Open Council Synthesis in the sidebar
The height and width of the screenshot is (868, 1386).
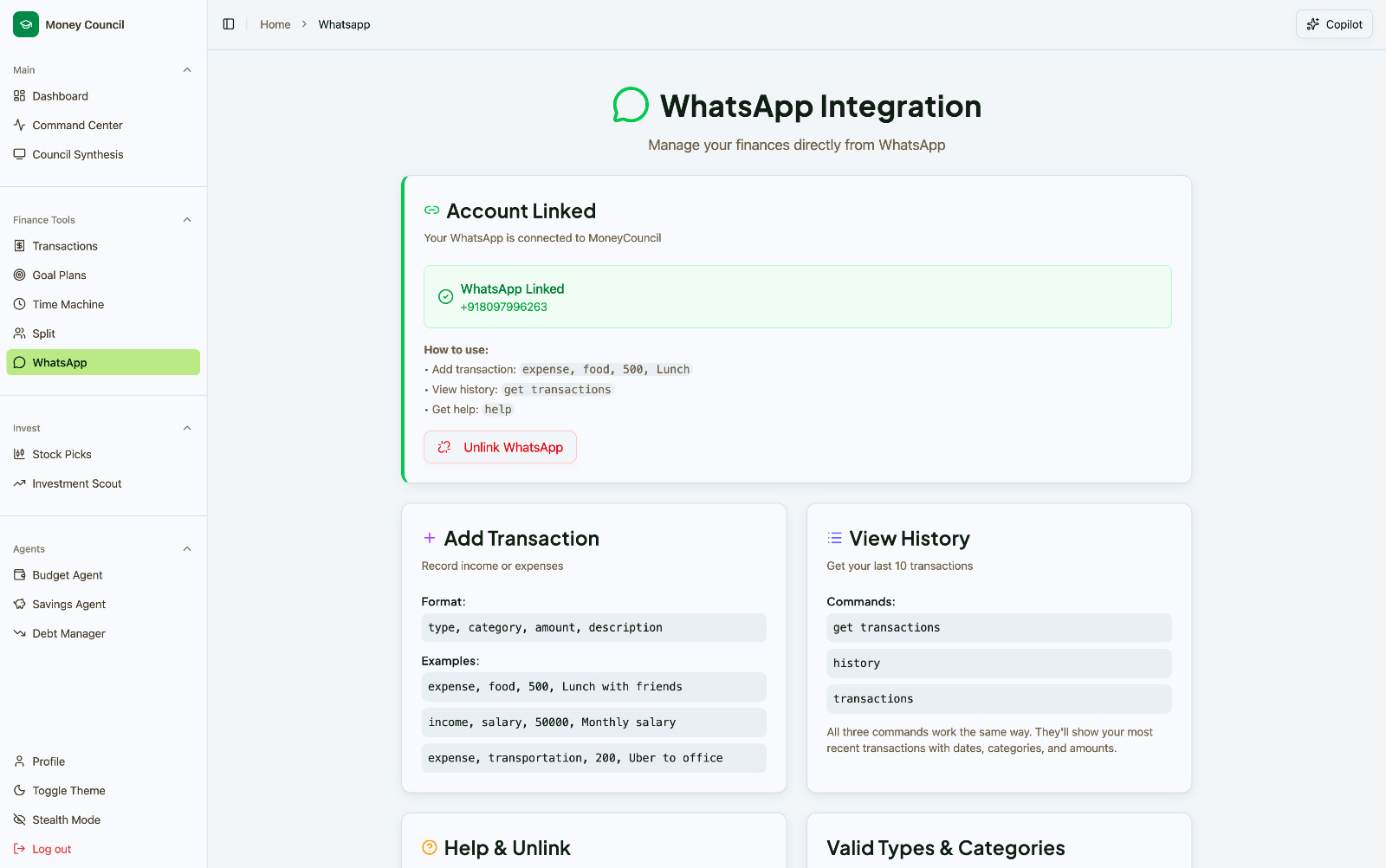103,154
